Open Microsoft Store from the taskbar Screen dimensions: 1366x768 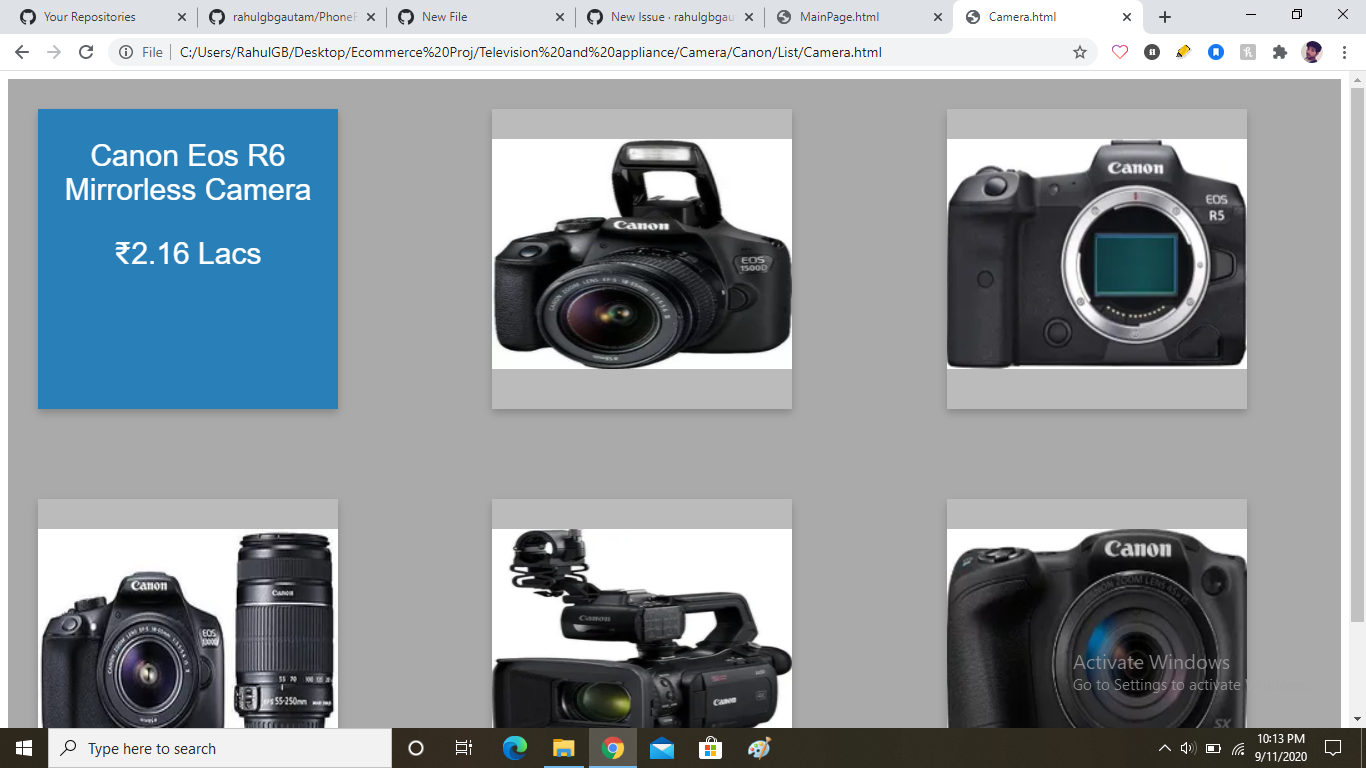[x=710, y=748]
